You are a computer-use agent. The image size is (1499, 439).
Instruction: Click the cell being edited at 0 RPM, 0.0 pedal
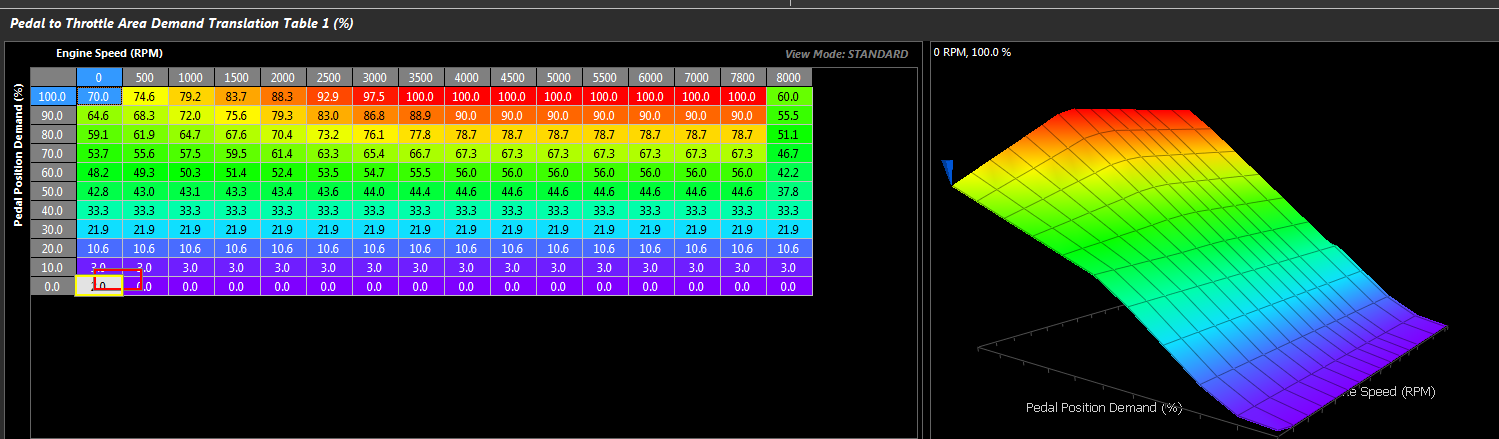pyautogui.click(x=99, y=287)
